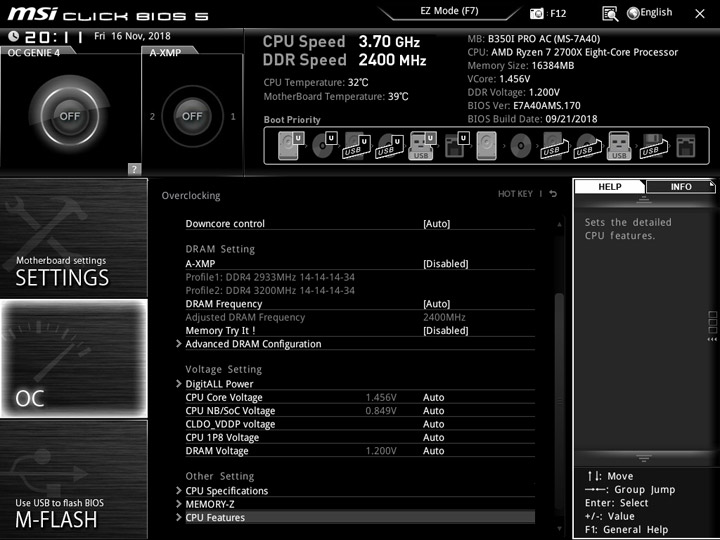Click the Overclocking page title
The height and width of the screenshot is (540, 720).
[x=191, y=196]
